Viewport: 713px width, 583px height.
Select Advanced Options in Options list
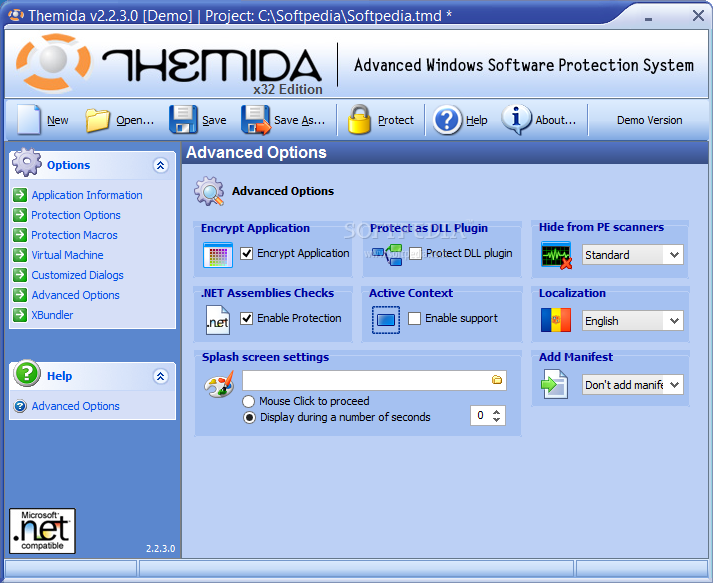75,295
